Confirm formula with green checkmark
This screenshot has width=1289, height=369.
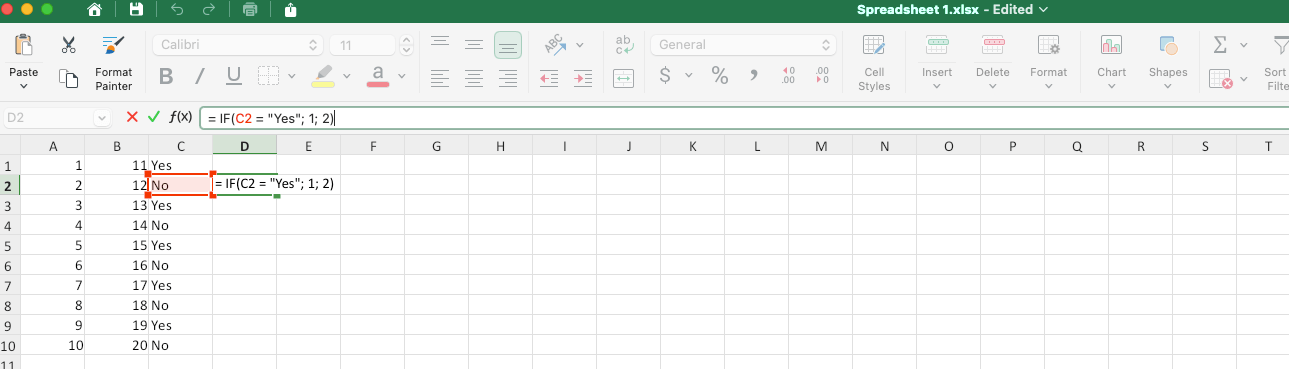[153, 117]
